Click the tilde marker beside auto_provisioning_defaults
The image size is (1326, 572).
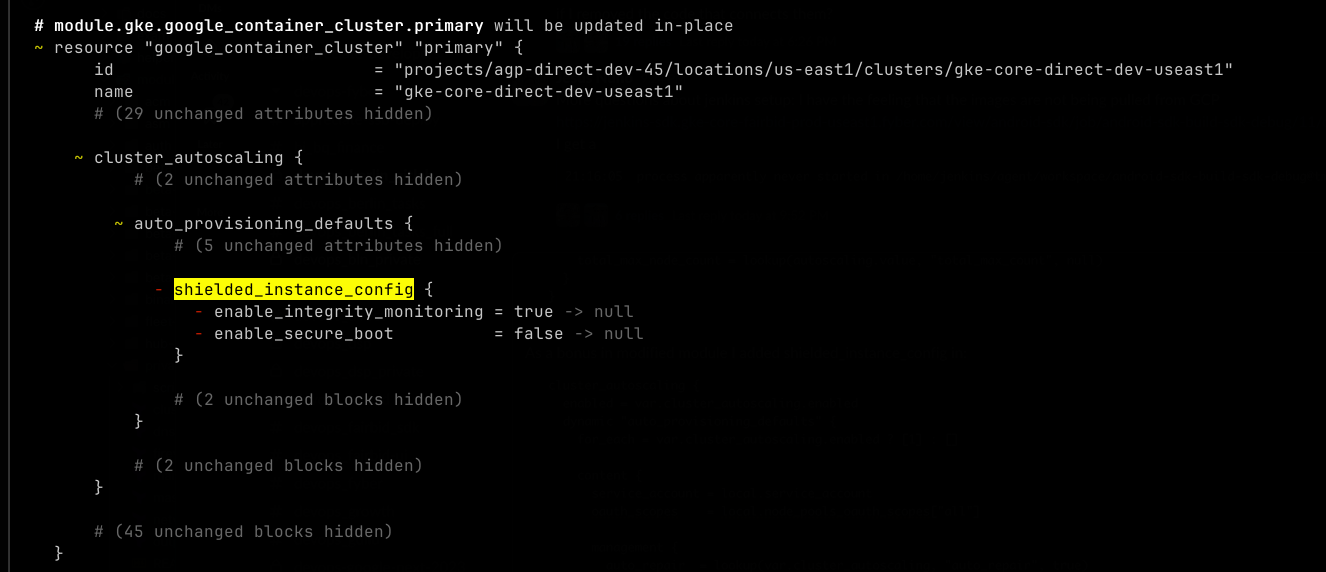coord(119,224)
